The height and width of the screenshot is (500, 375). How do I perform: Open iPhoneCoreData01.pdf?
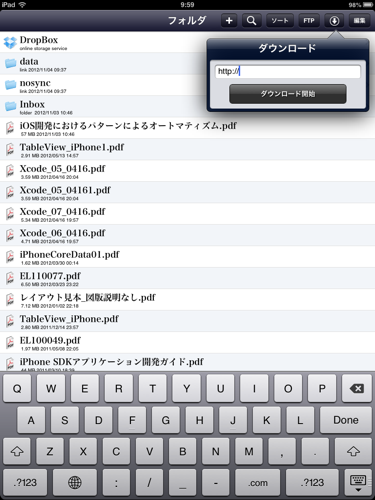pyautogui.click(x=187, y=257)
